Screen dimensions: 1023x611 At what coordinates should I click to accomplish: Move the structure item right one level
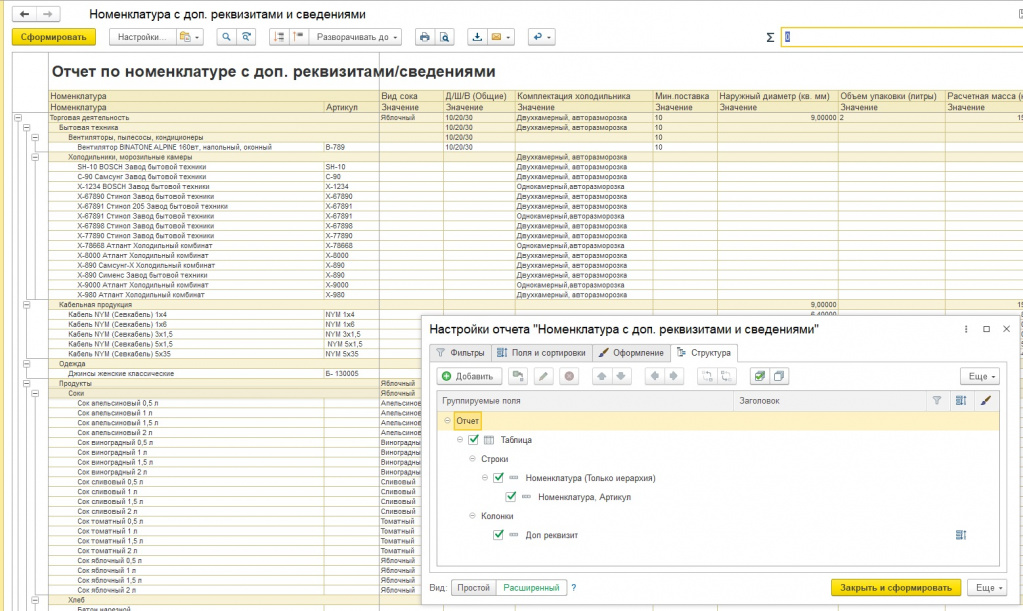pyautogui.click(x=673, y=376)
